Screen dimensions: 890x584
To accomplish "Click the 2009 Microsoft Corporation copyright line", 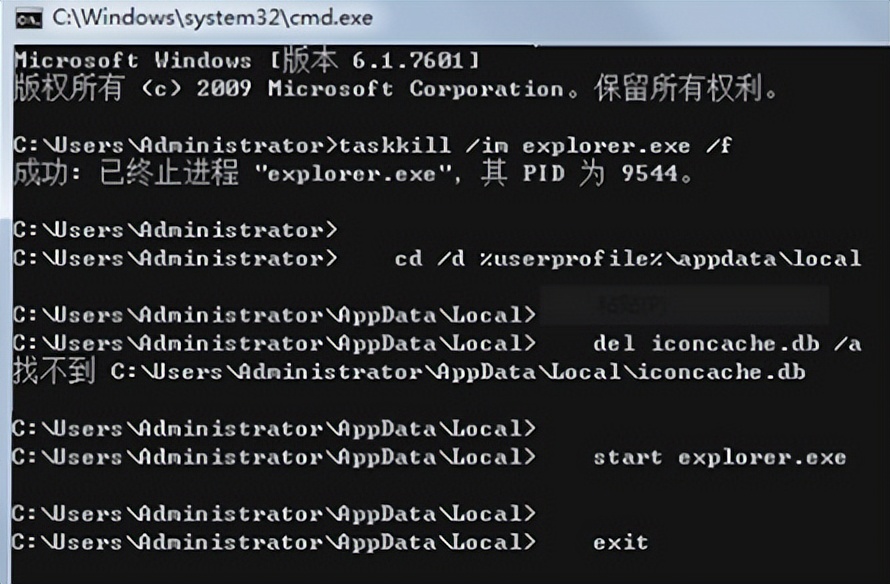I will [x=396, y=89].
